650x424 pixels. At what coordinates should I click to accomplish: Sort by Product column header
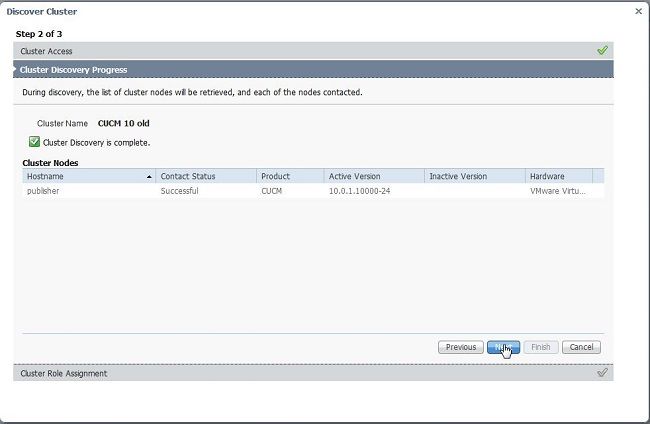[x=275, y=176]
